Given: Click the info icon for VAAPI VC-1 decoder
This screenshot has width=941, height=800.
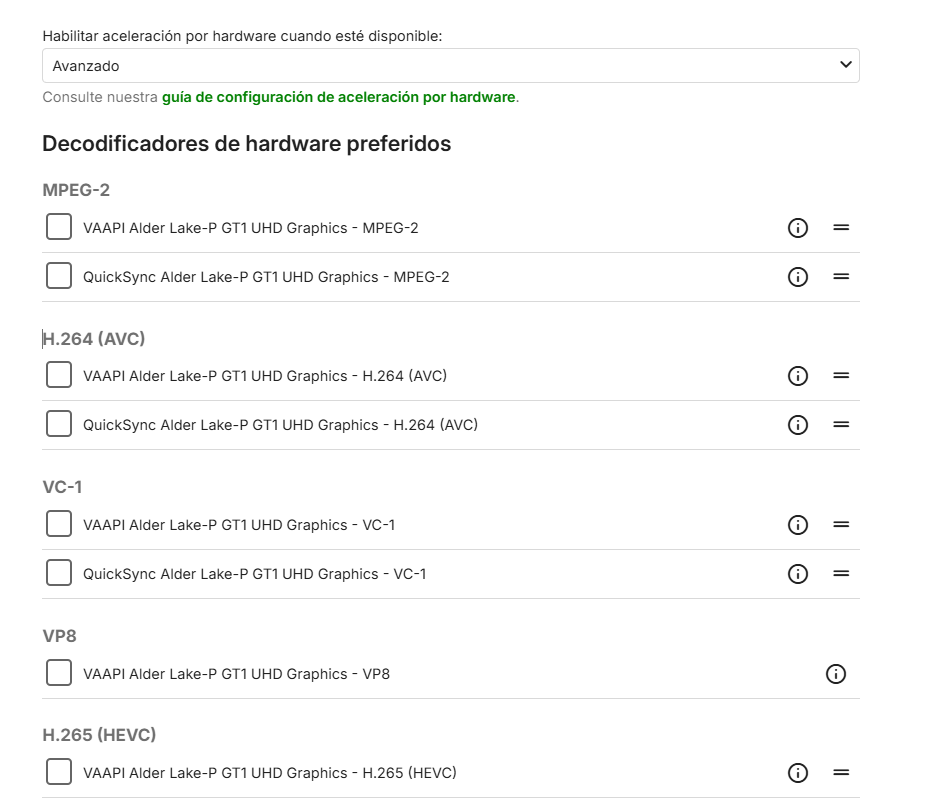Looking at the screenshot, I should click(x=797, y=524).
